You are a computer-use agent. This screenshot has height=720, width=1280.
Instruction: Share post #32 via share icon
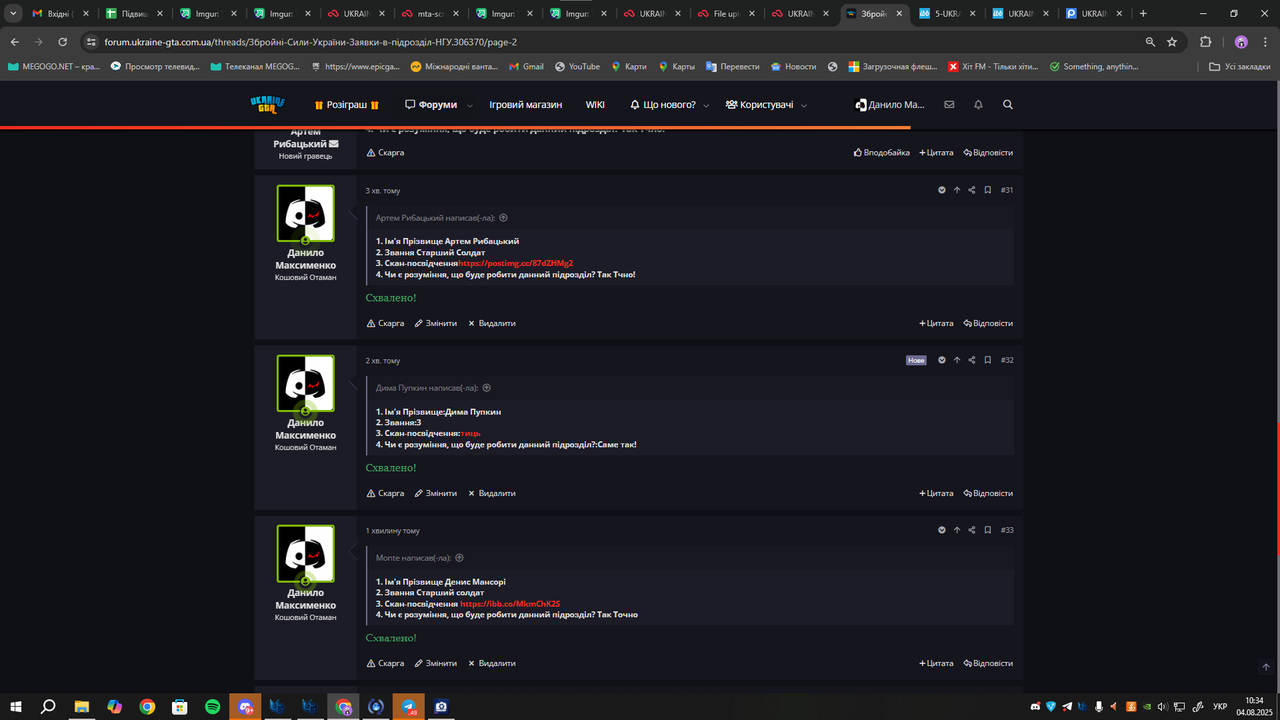[x=972, y=360]
